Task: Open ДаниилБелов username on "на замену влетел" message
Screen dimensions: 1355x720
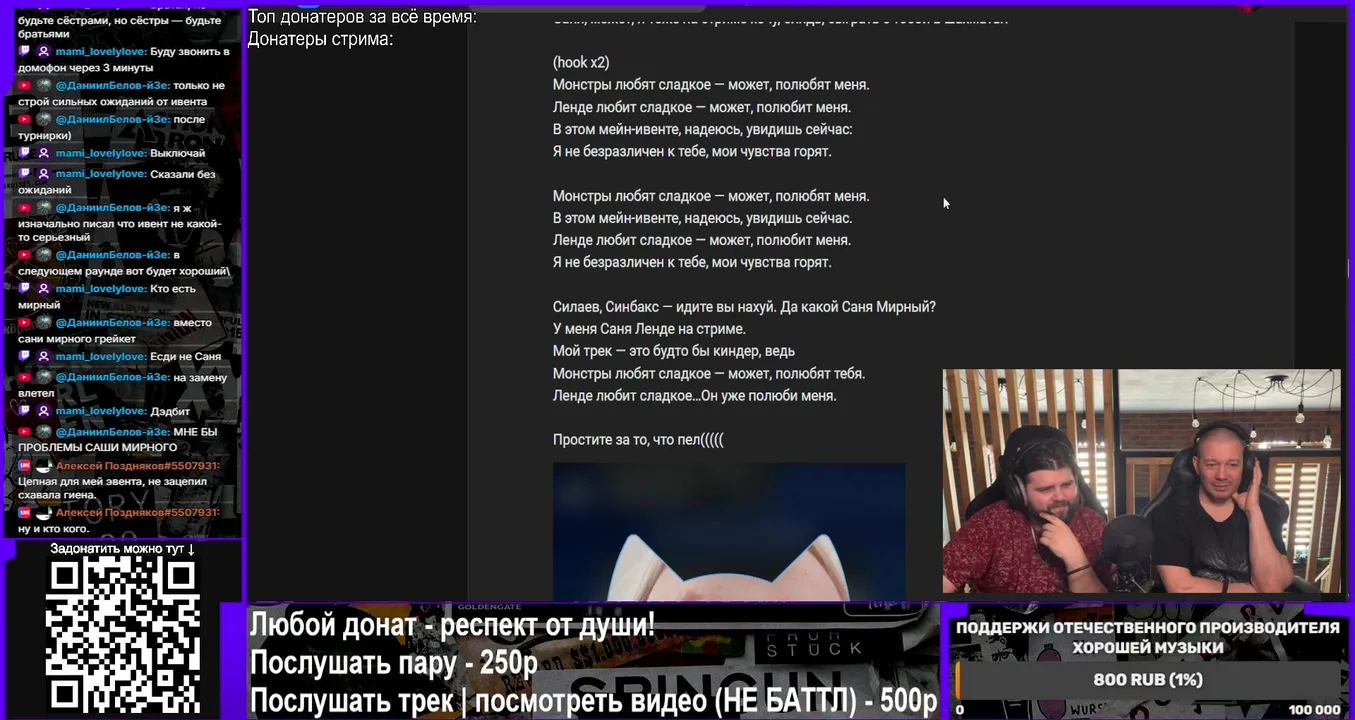Action: tap(112, 377)
